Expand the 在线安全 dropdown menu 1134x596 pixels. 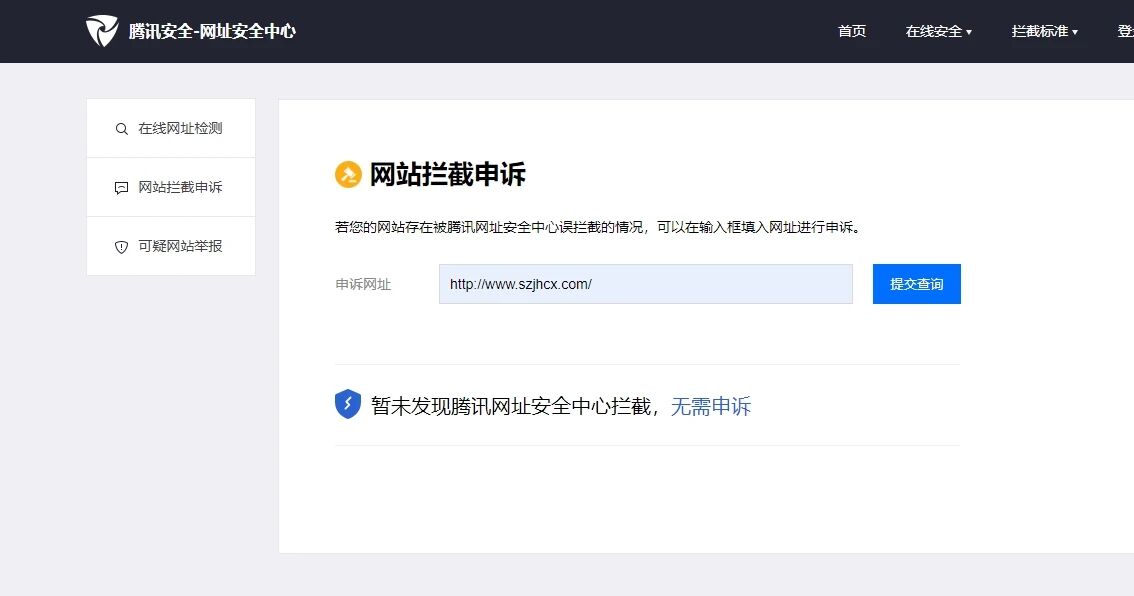(x=939, y=31)
